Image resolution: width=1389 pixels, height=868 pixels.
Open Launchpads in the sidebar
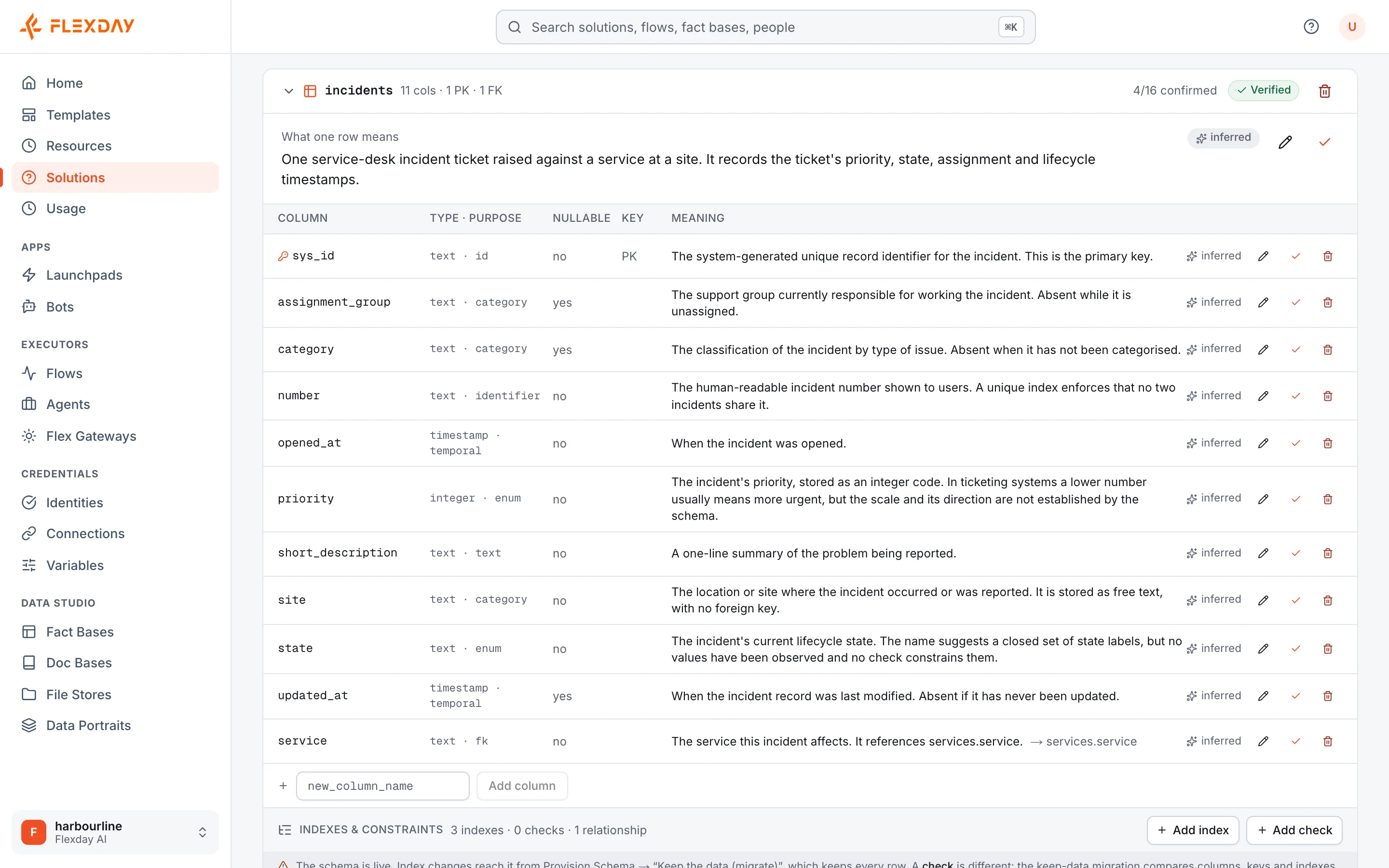[115, 275]
